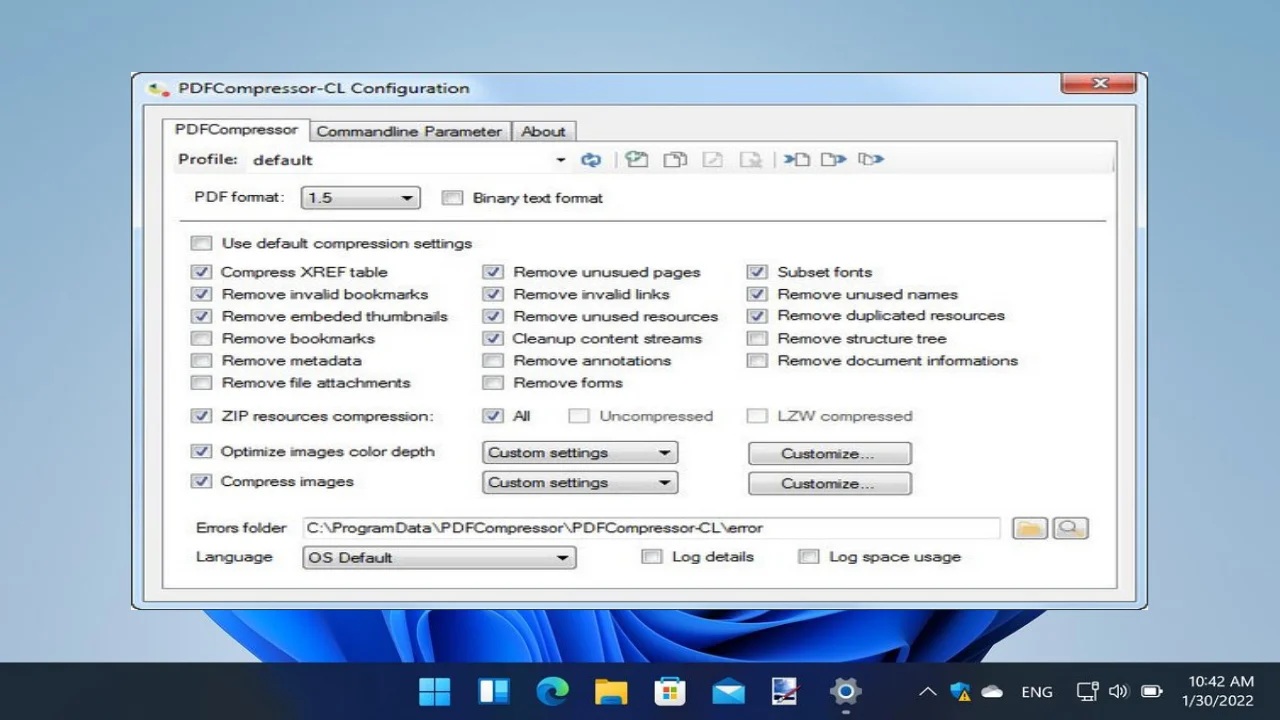Click the Errors folder path field

pos(651,528)
